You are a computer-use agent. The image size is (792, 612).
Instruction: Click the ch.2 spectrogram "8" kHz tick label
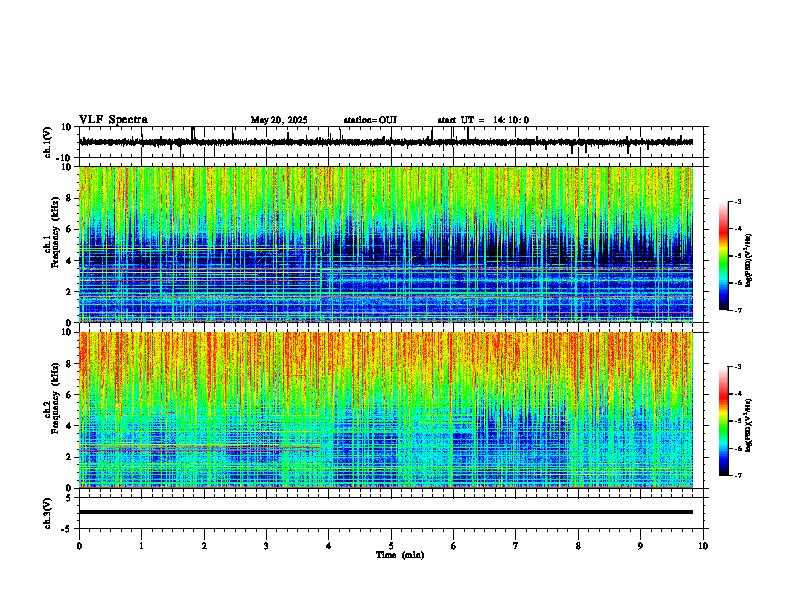pyautogui.click(x=70, y=363)
